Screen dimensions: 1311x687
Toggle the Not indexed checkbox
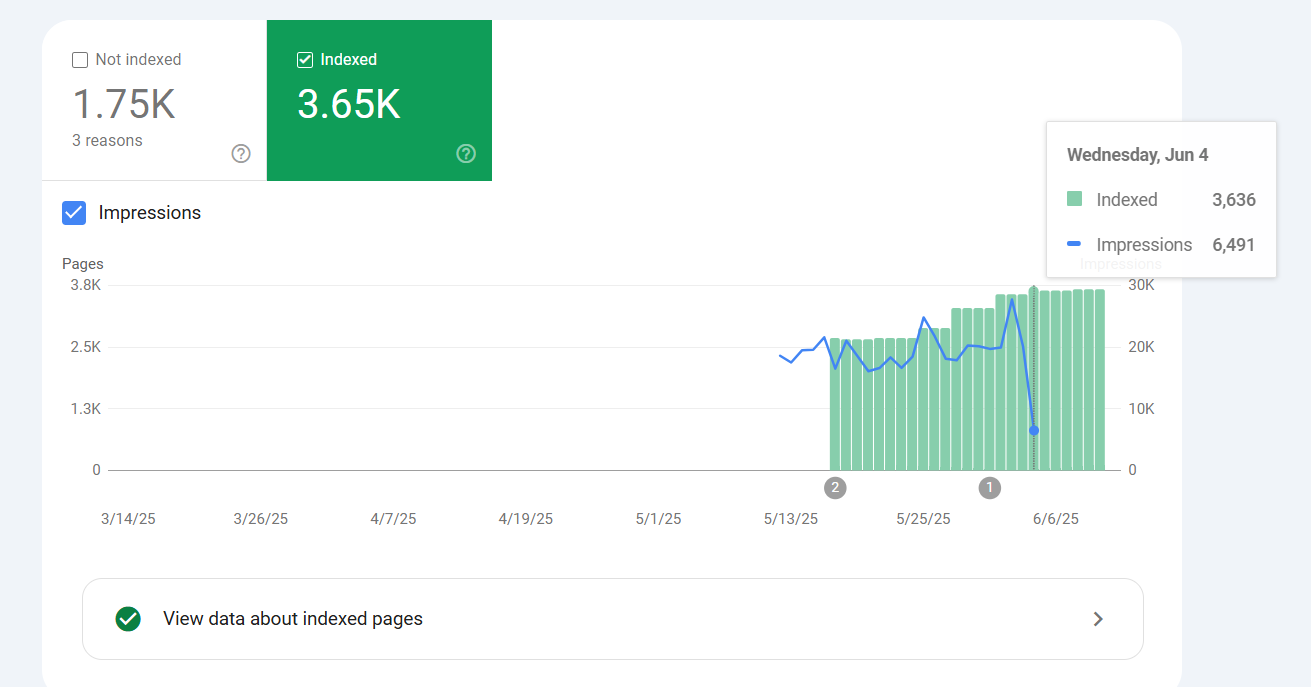point(80,60)
